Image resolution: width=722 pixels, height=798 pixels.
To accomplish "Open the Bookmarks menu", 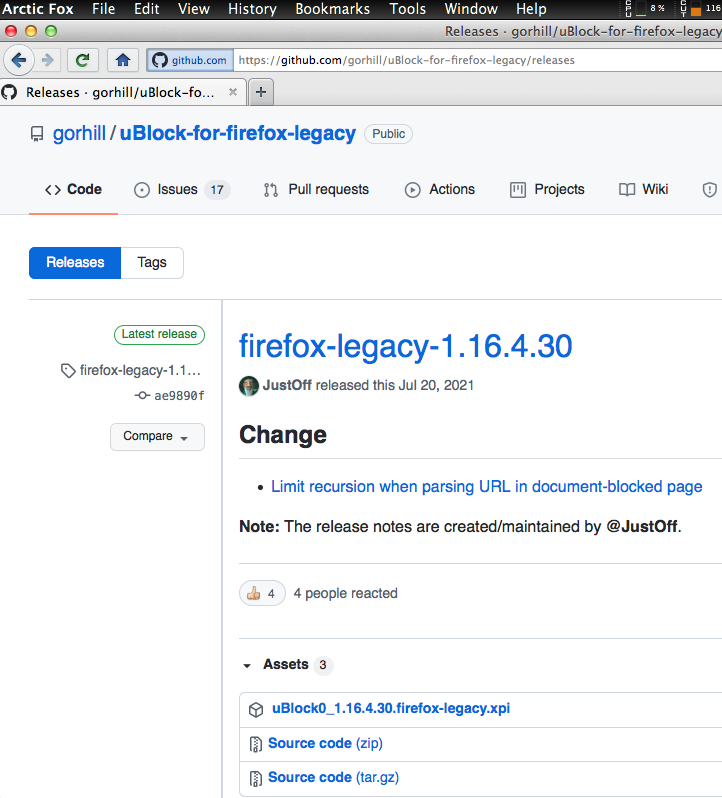I will [x=333, y=9].
